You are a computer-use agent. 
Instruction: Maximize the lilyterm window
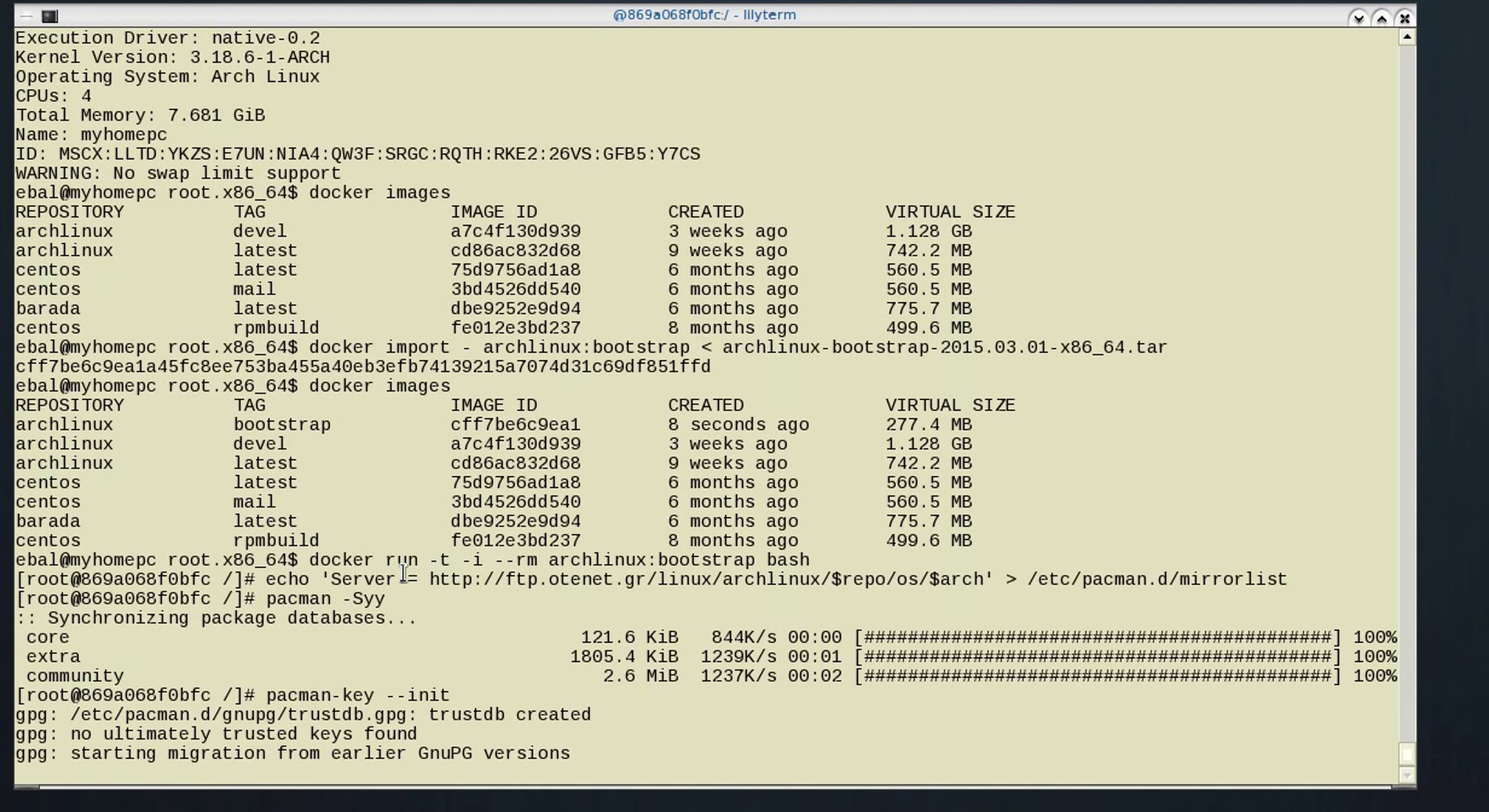click(1382, 18)
